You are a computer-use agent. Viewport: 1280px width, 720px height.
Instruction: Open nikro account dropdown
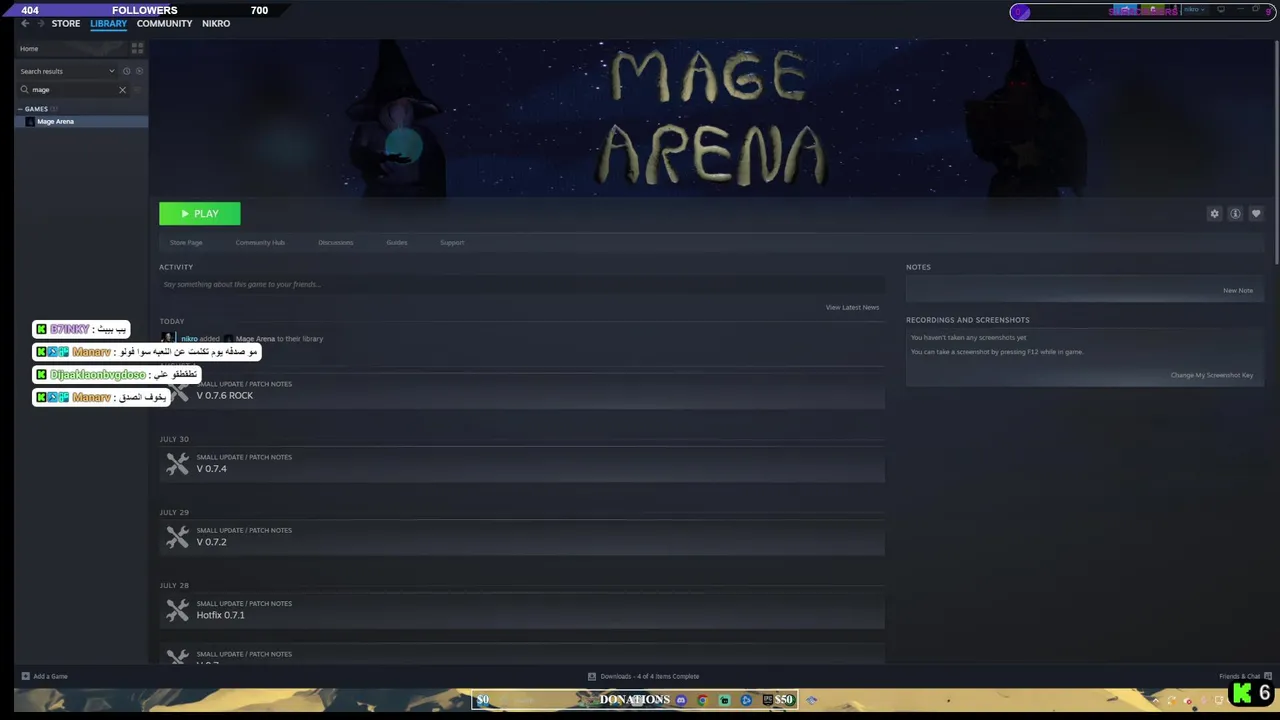[1194, 10]
